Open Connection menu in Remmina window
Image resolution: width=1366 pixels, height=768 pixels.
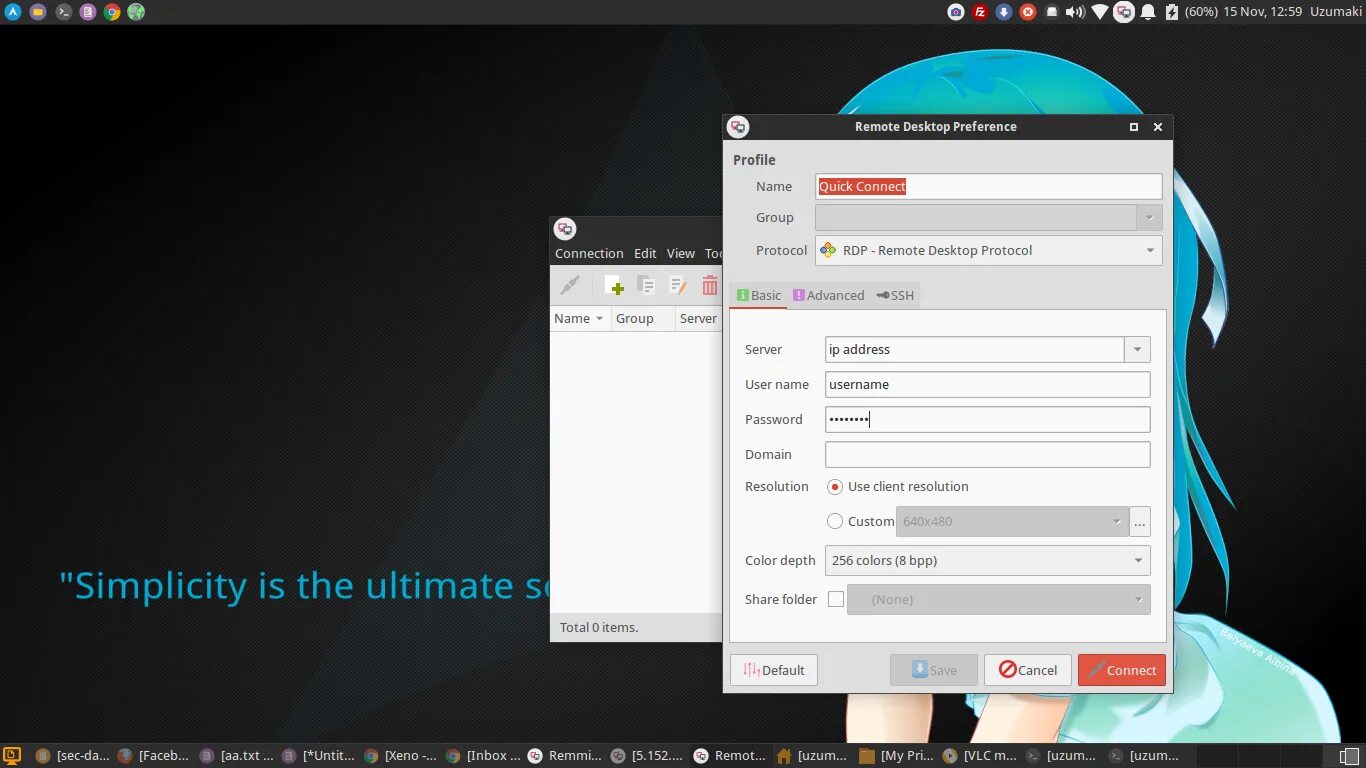click(589, 254)
